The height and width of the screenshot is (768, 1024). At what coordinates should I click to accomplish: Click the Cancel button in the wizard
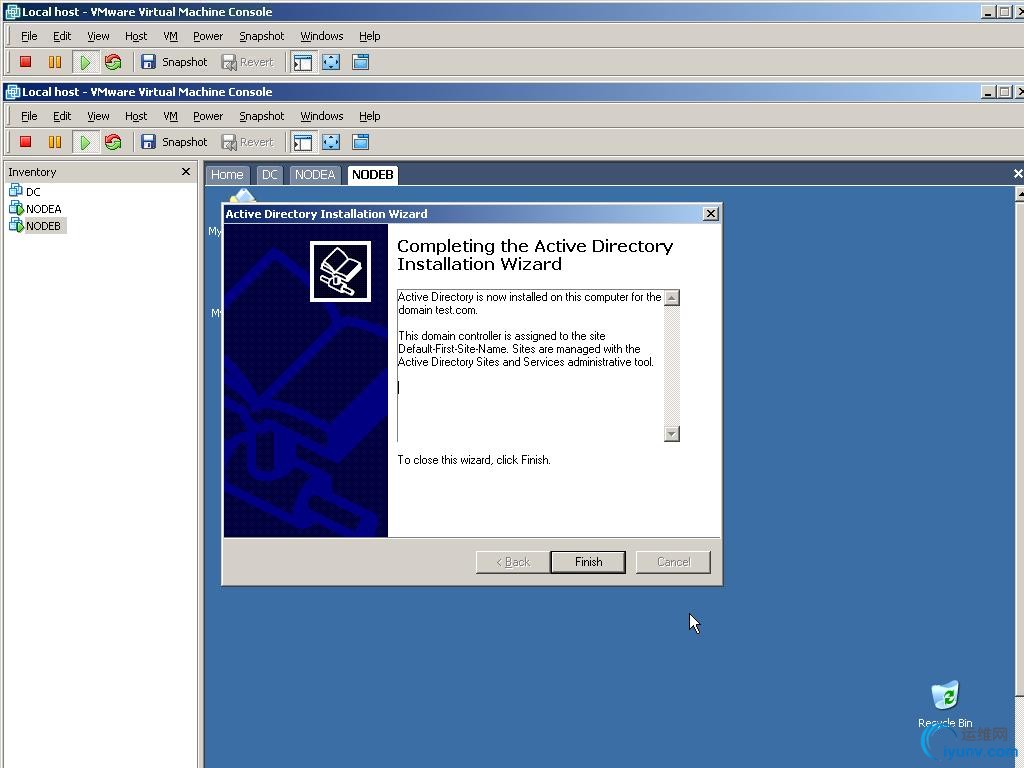pyautogui.click(x=673, y=562)
